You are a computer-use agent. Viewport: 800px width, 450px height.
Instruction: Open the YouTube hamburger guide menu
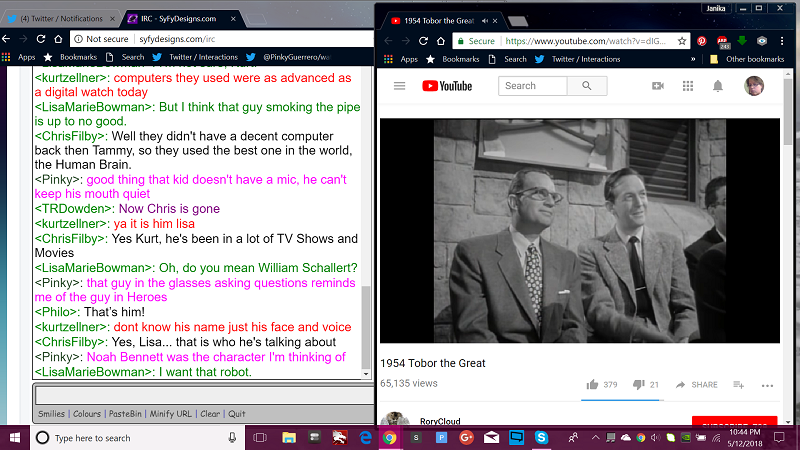coord(399,86)
